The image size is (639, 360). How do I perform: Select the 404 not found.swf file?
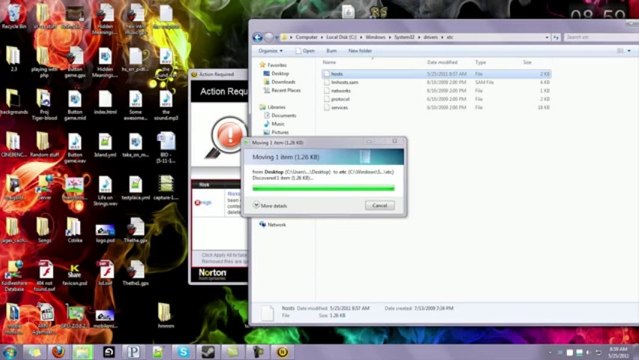tap(45, 276)
